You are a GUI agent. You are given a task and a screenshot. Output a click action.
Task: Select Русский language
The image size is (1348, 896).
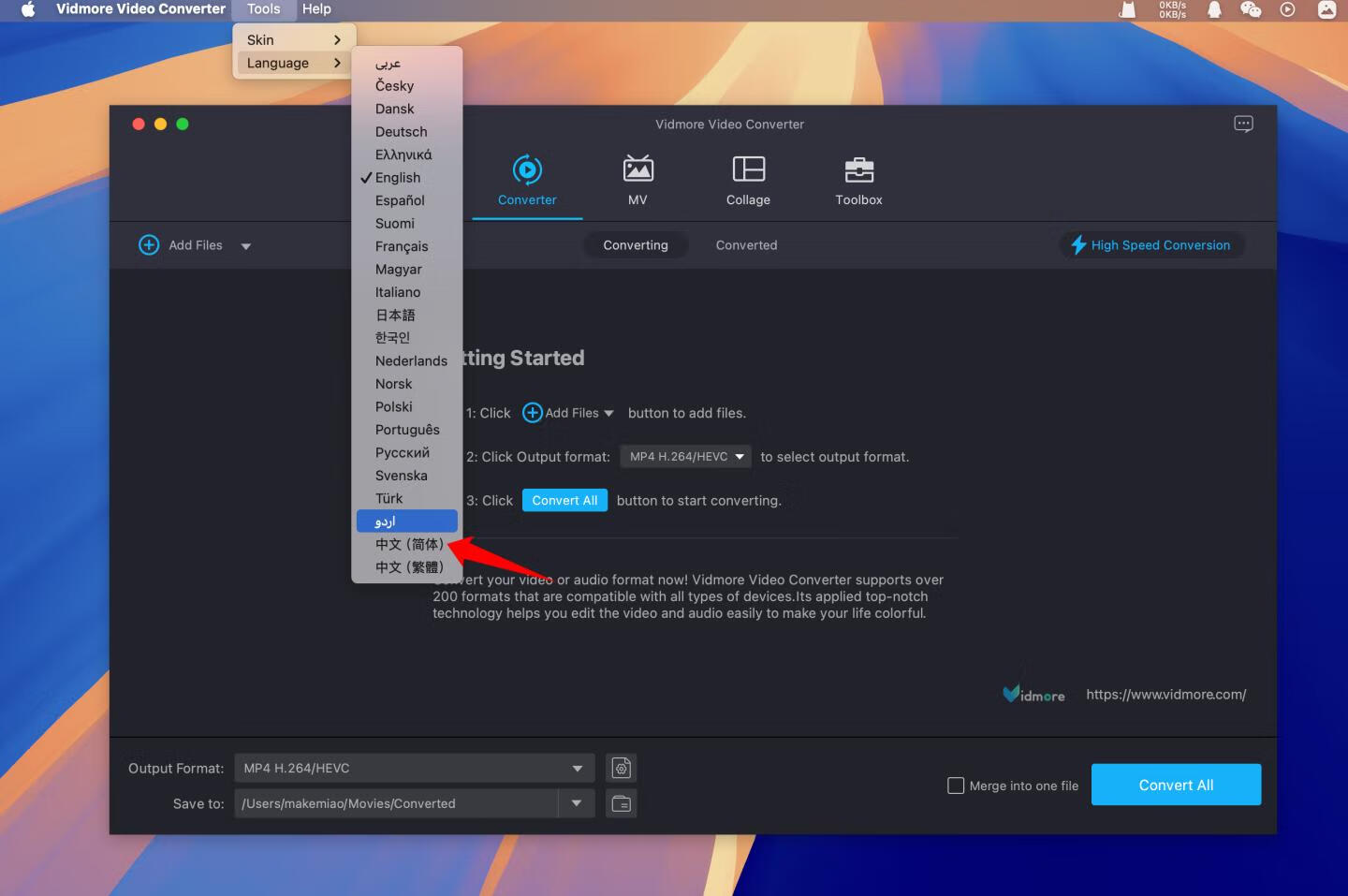407,452
